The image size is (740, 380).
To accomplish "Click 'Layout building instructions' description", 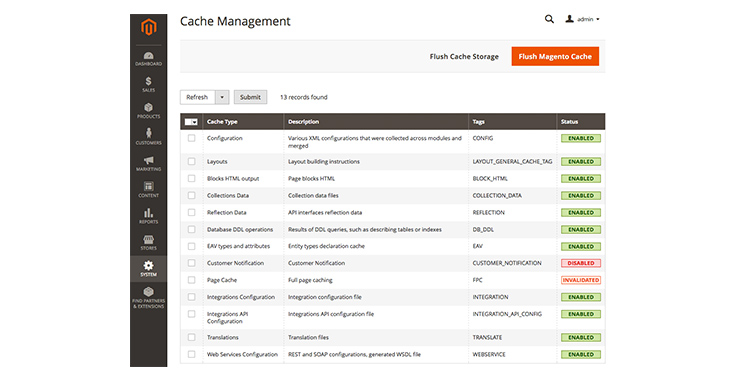I will (x=324, y=161).
